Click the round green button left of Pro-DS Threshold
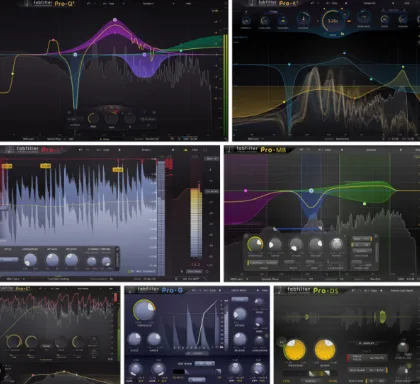Viewport: 420px width, 384px height. tap(281, 342)
